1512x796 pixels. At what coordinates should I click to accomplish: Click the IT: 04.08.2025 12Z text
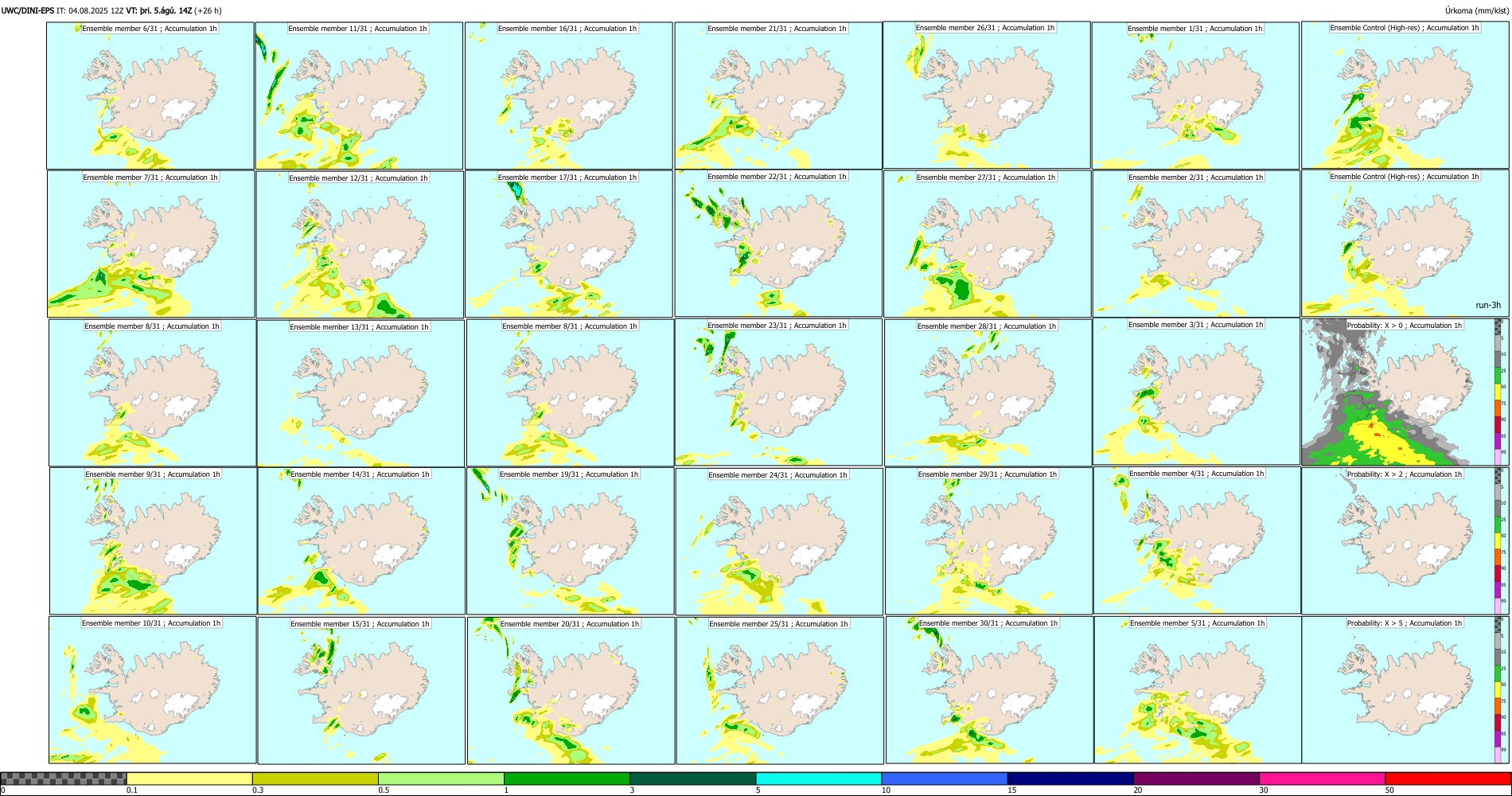[90, 10]
